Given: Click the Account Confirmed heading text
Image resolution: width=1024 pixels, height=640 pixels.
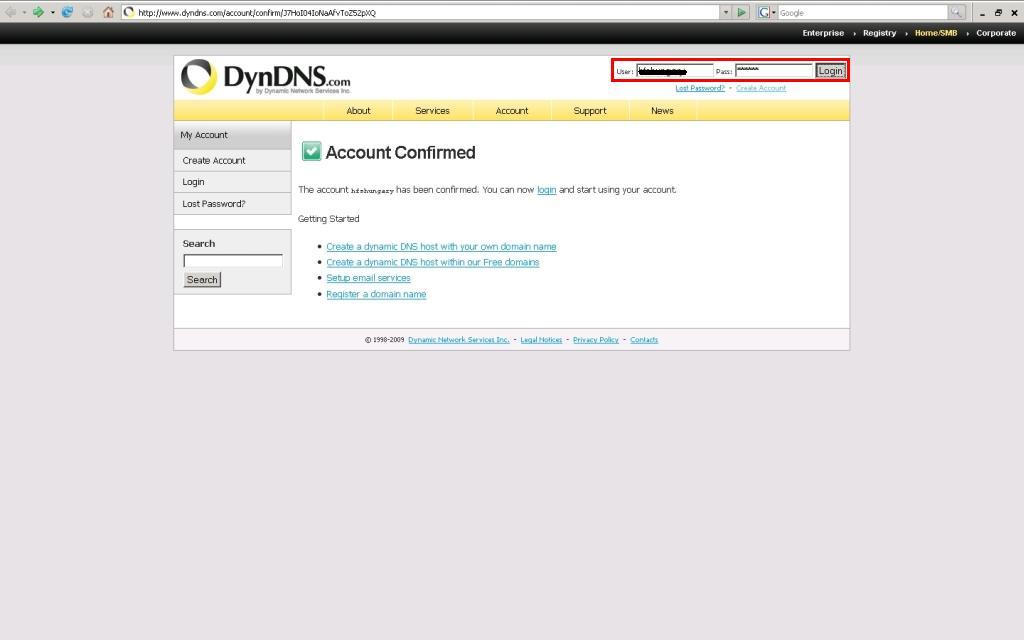Looking at the screenshot, I should (400, 152).
